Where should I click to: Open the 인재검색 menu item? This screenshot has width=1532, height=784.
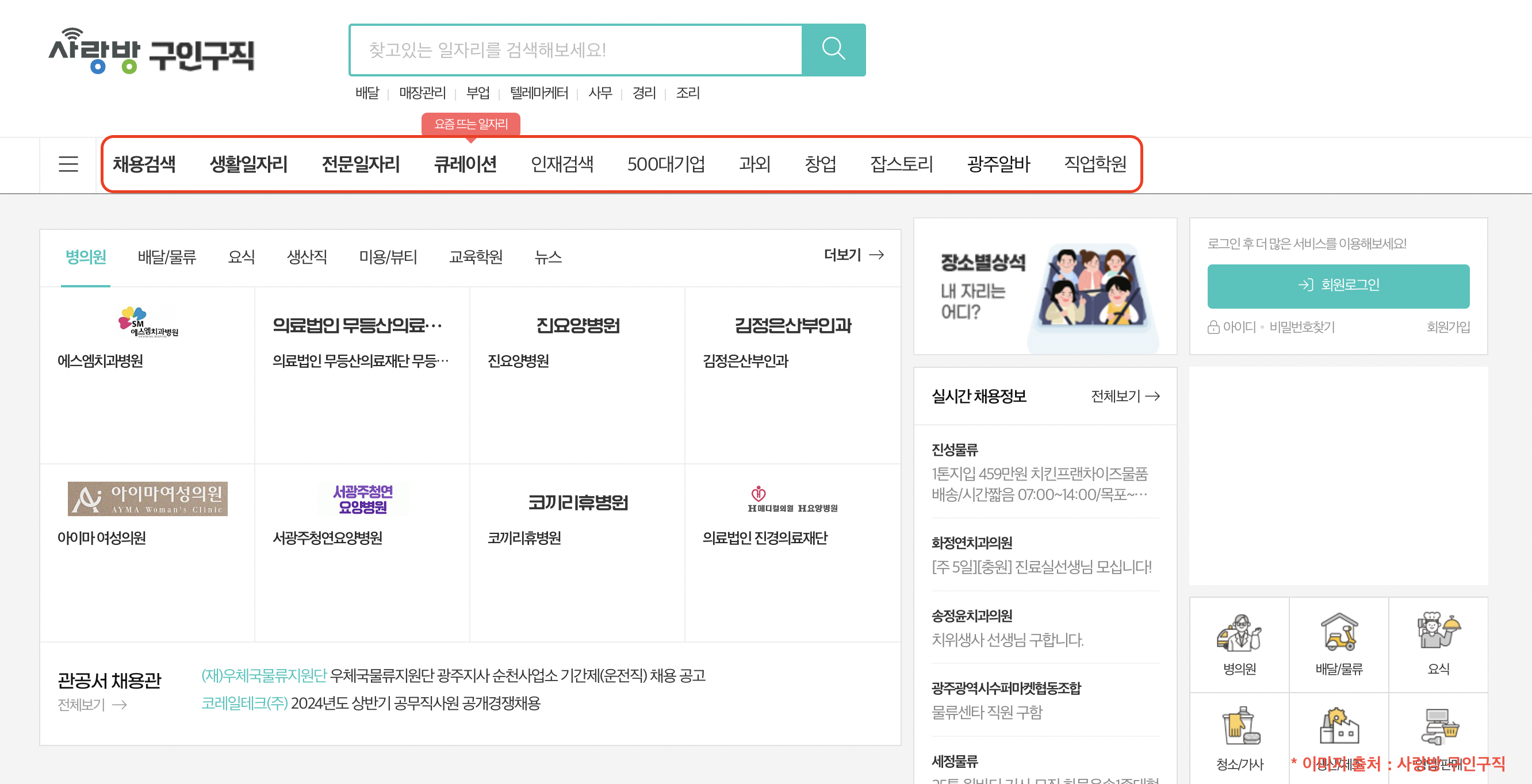click(562, 164)
